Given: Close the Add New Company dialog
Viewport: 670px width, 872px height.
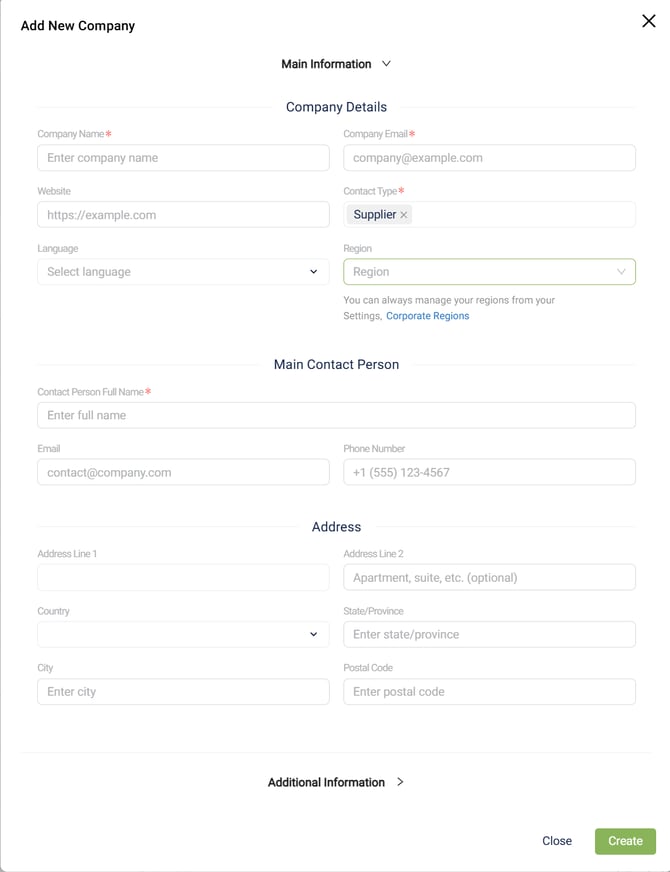Looking at the screenshot, I should (648, 21).
